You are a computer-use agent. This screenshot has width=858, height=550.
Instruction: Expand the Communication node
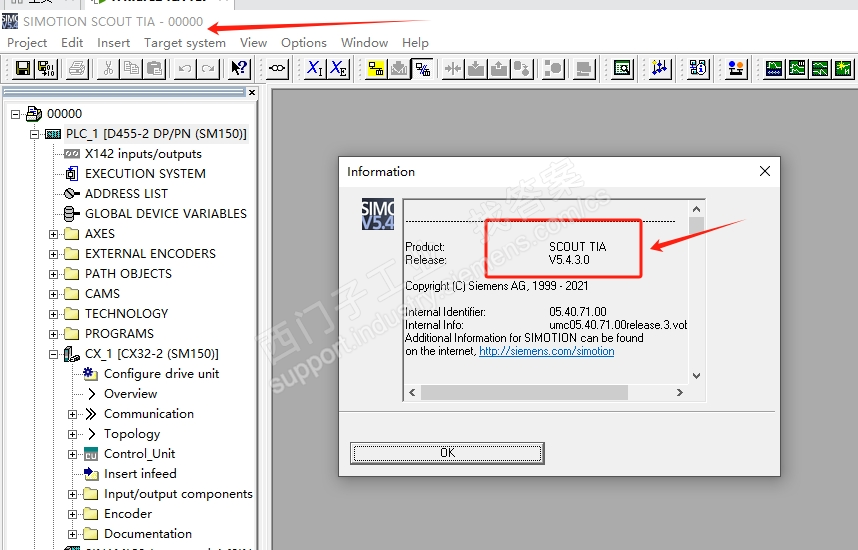click(72, 414)
